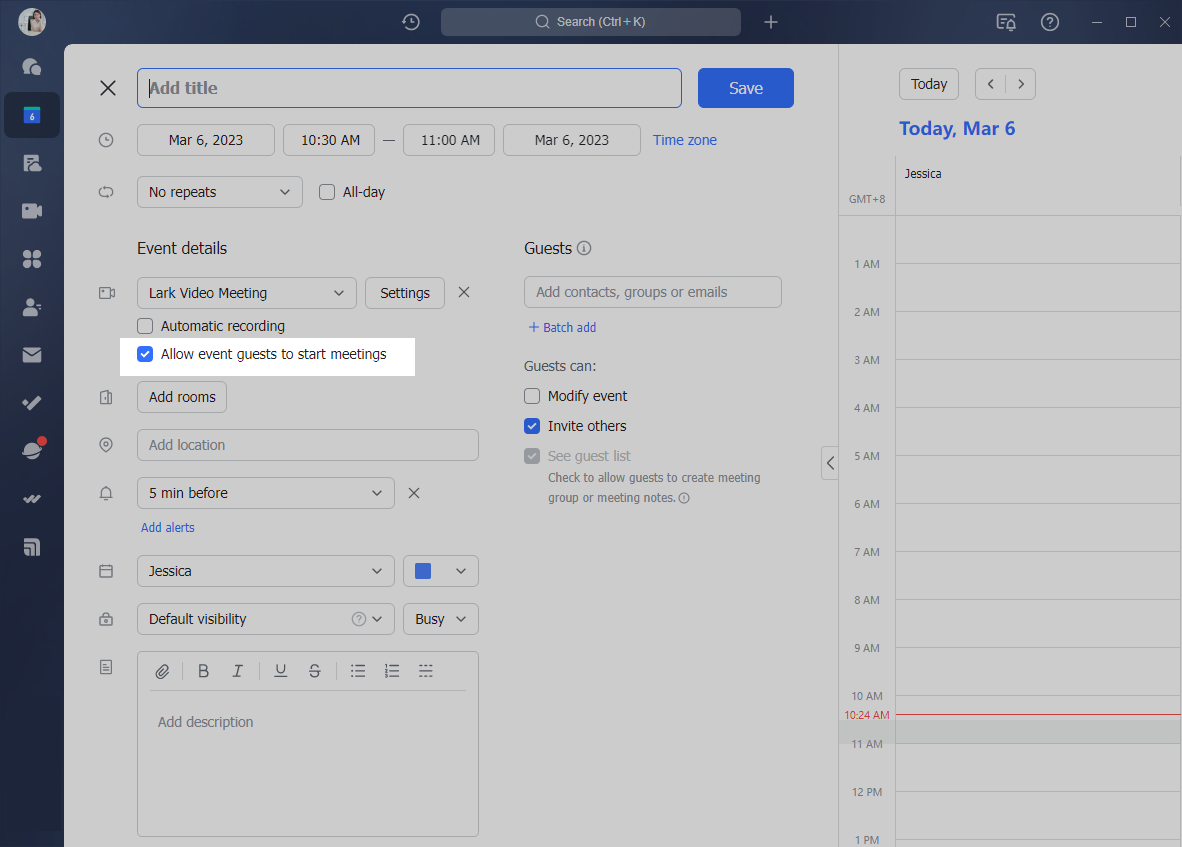Enable the Automatic recording checkbox
1182x847 pixels.
(146, 326)
